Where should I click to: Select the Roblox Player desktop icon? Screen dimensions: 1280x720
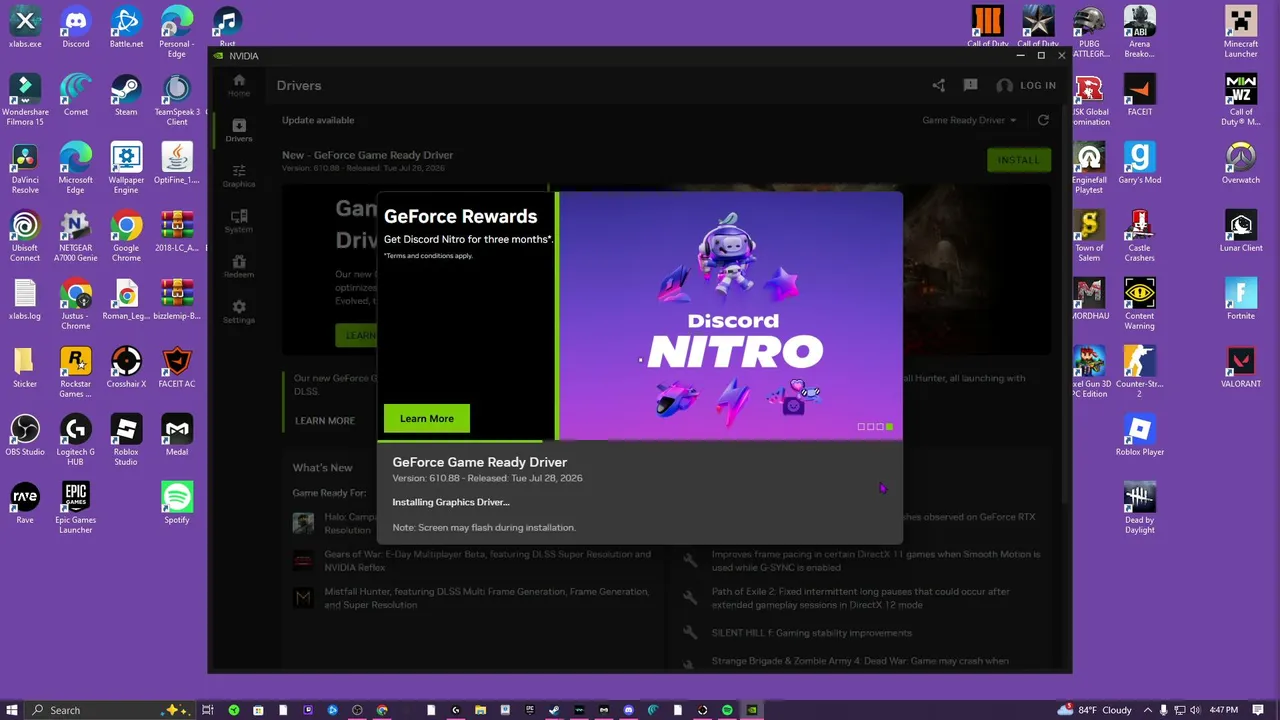tap(1140, 434)
